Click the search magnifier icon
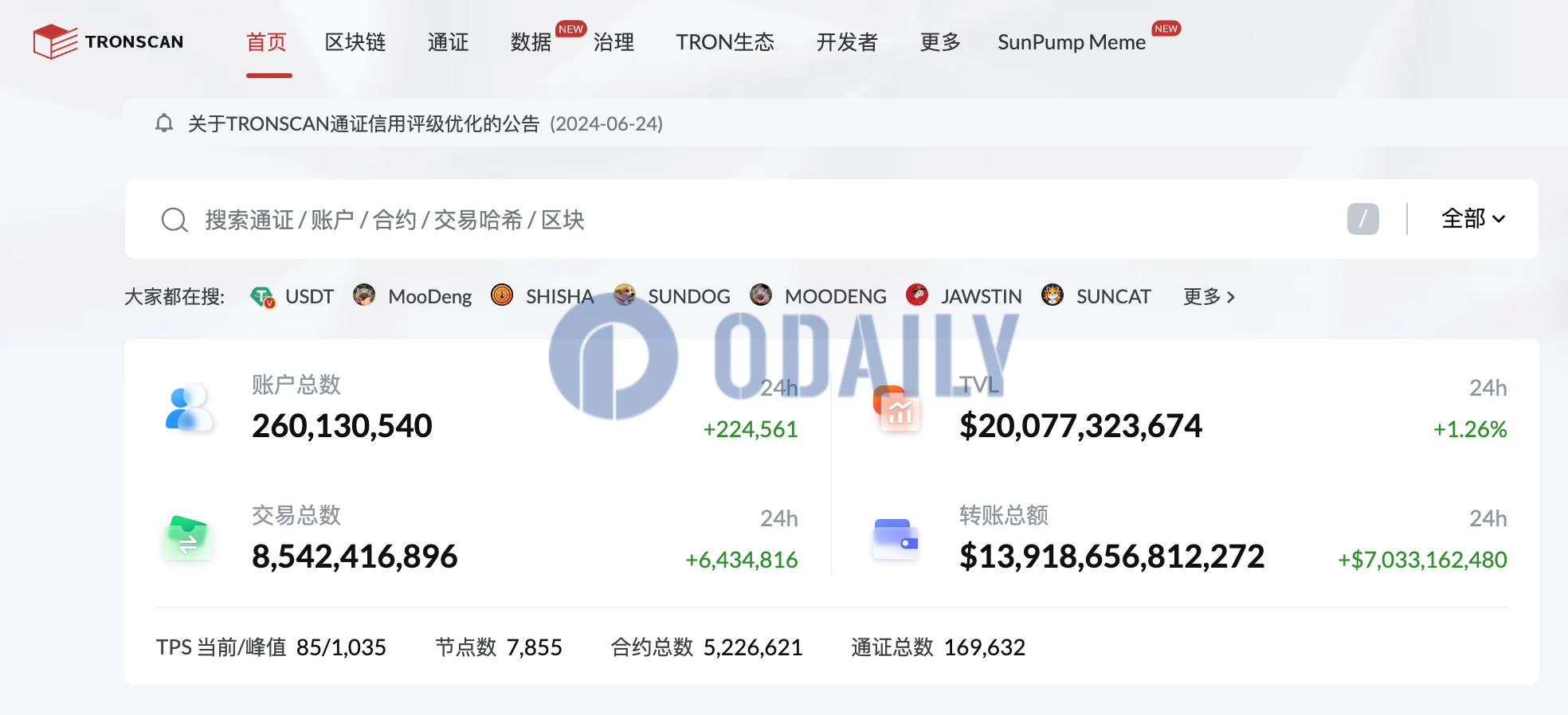Screen dimensions: 1568x715 [174, 220]
